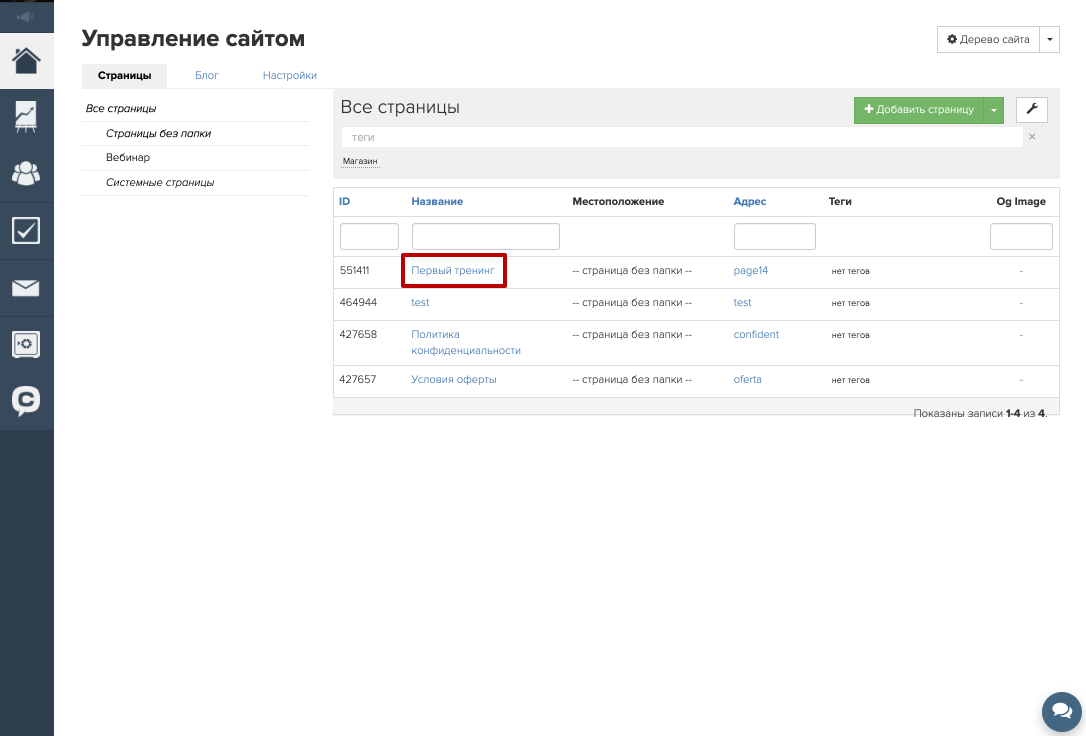Click the Добавить страницу button

point(918,110)
